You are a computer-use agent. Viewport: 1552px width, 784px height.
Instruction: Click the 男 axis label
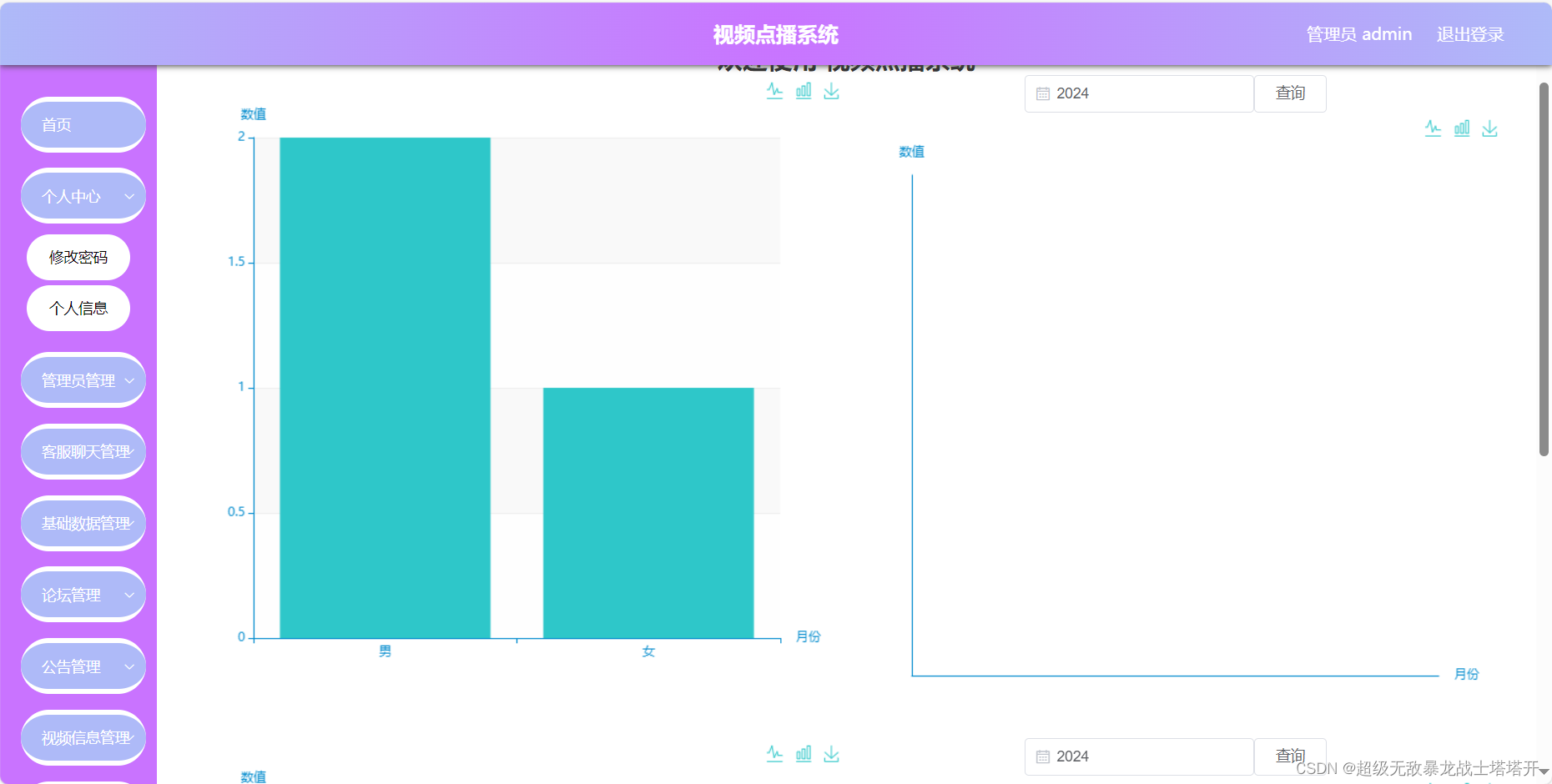385,651
